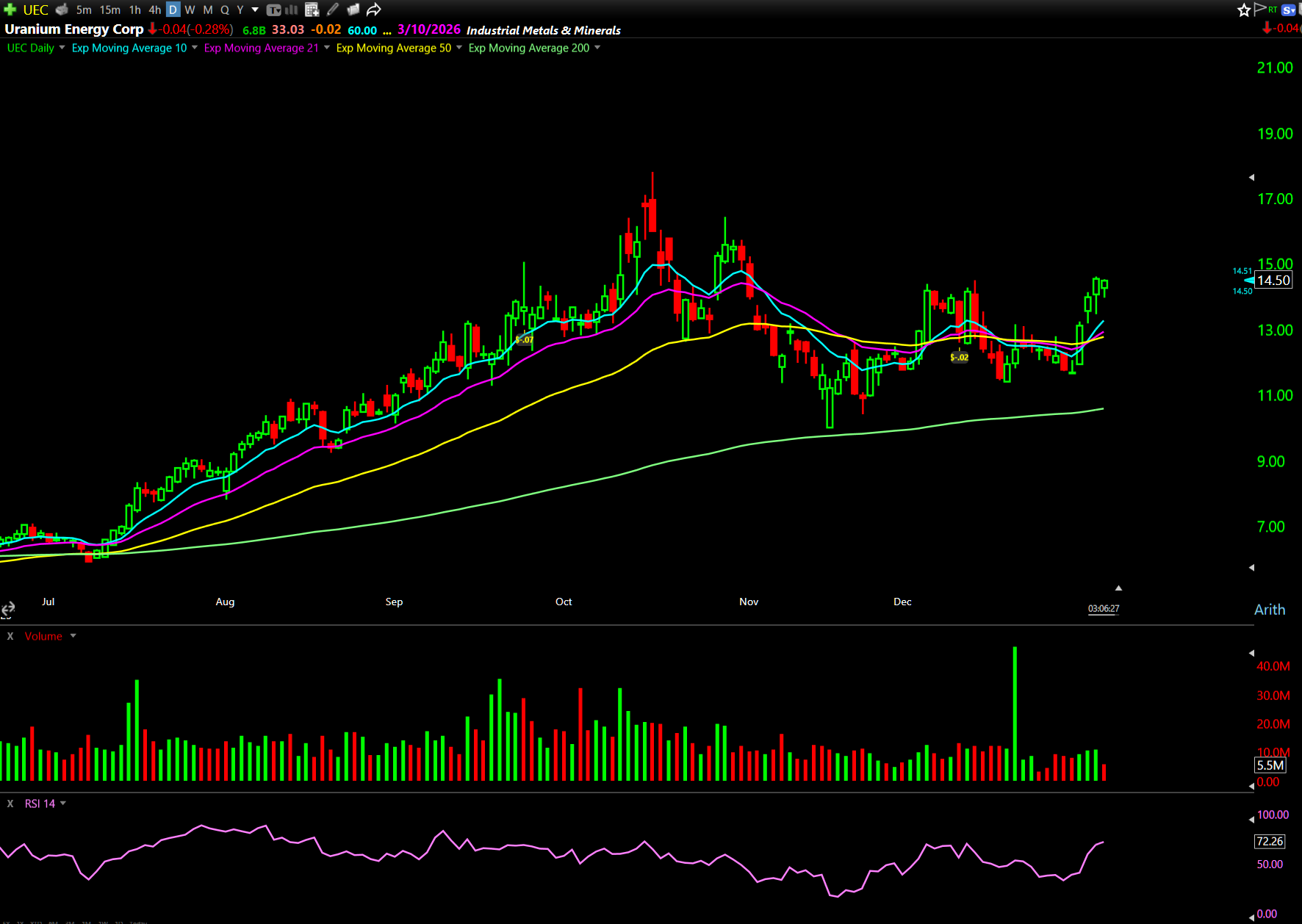Screen dimensions: 1302x924
Task: Click the reset scroll icon near Jul
Action: (8, 609)
